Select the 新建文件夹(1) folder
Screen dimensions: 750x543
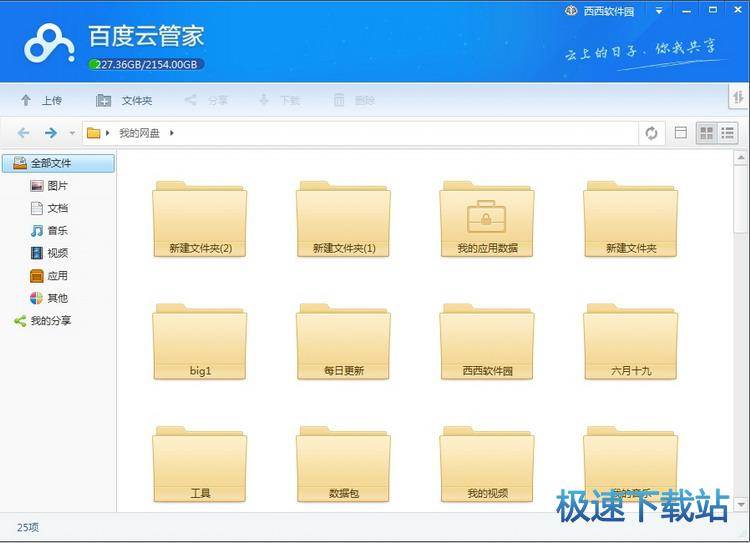click(343, 219)
